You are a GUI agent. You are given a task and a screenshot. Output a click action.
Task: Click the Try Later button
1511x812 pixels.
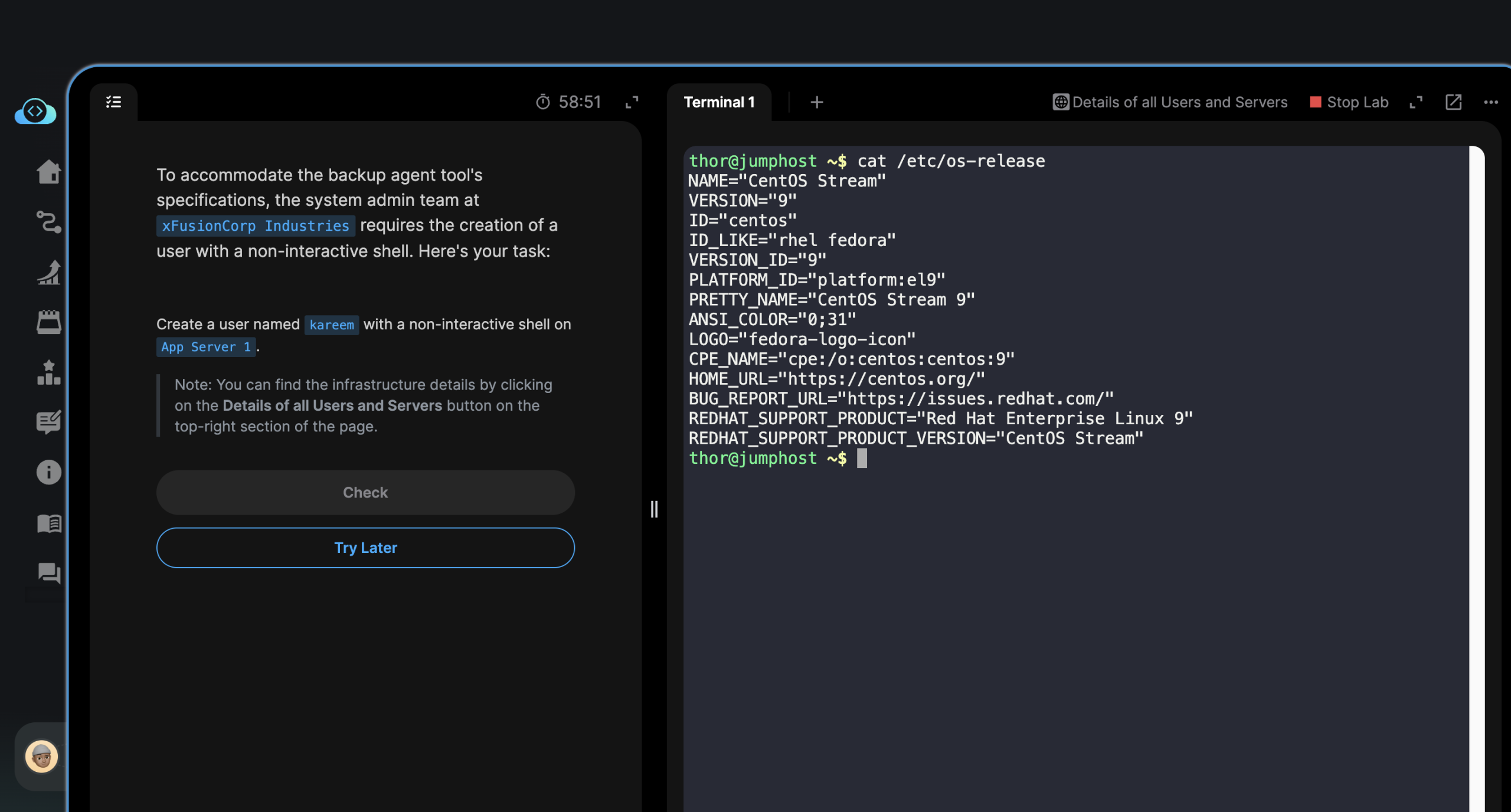point(365,548)
